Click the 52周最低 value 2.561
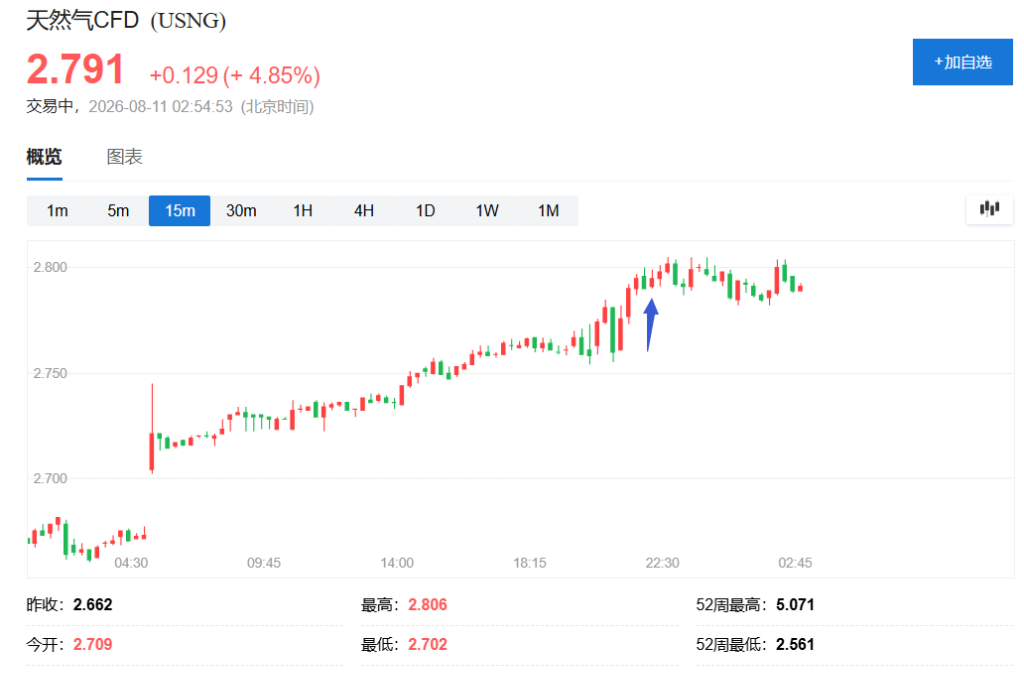 (x=795, y=644)
